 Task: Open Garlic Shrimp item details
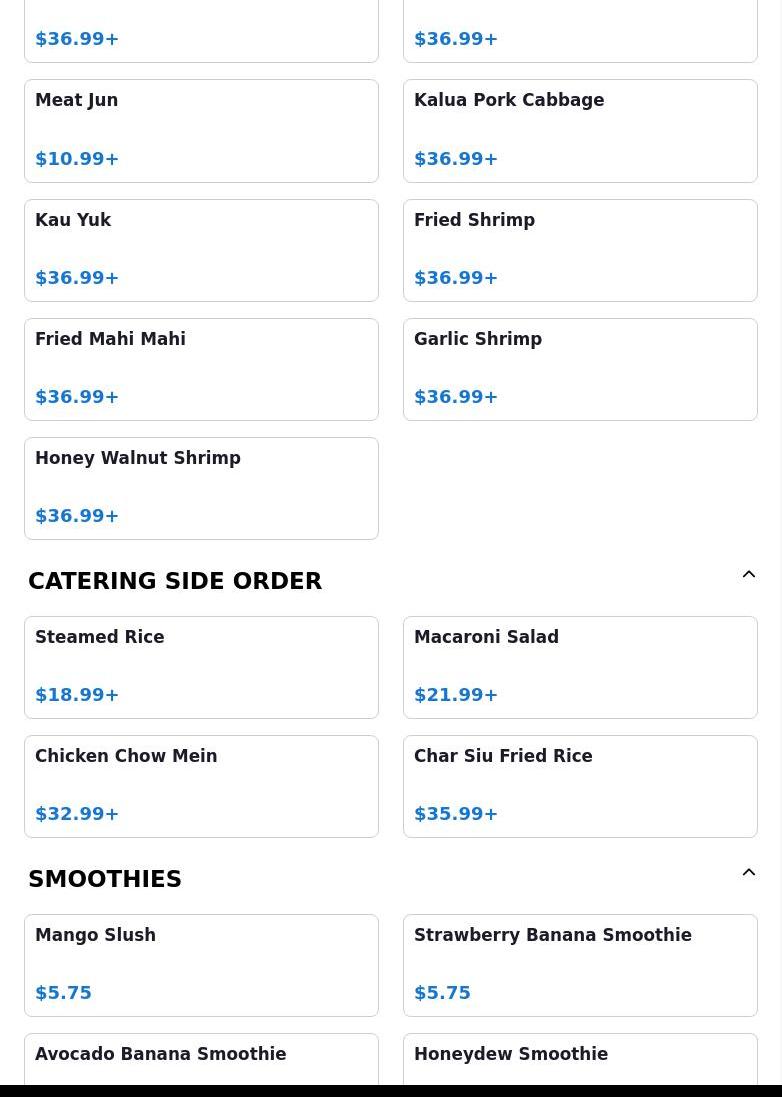[580, 369]
